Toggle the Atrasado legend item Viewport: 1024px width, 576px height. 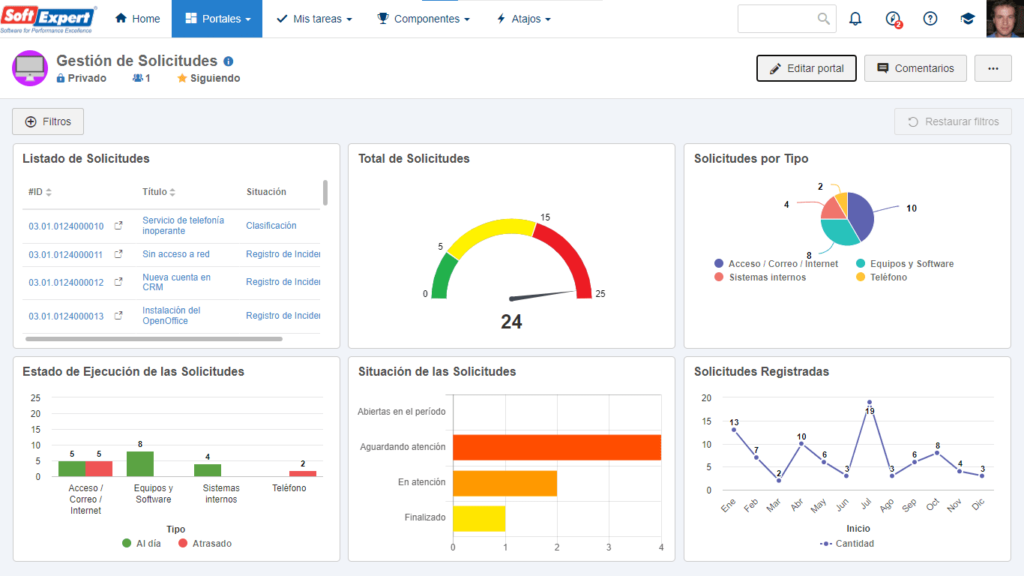coord(204,543)
